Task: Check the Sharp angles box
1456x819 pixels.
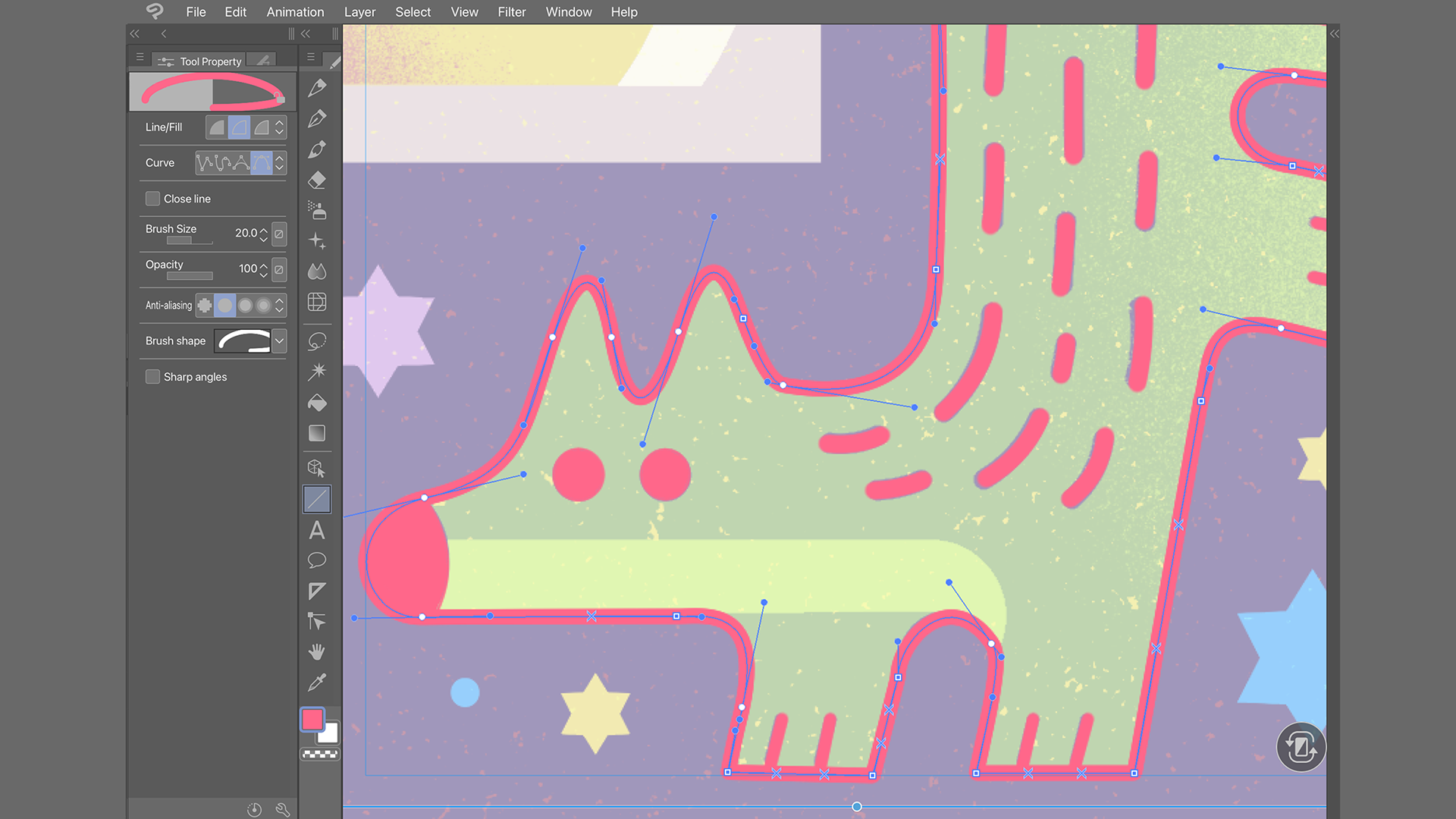Action: click(x=152, y=376)
